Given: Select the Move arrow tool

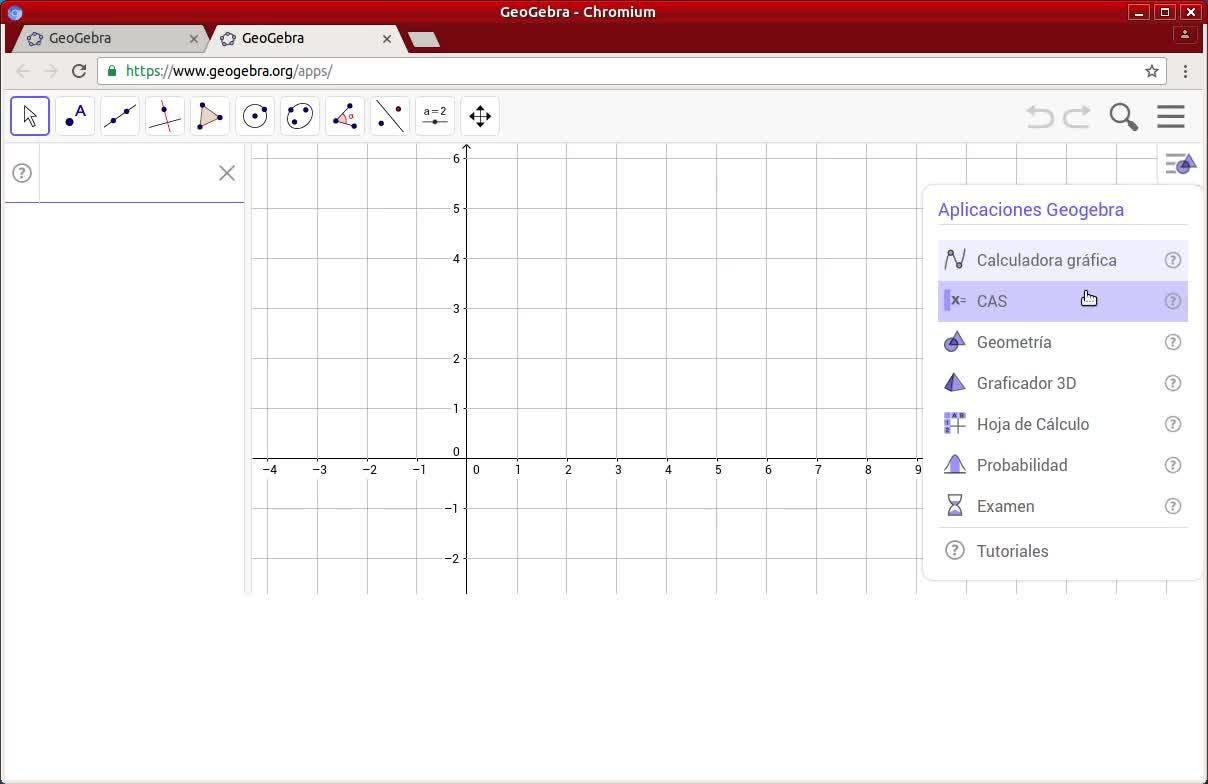Looking at the screenshot, I should [30, 116].
